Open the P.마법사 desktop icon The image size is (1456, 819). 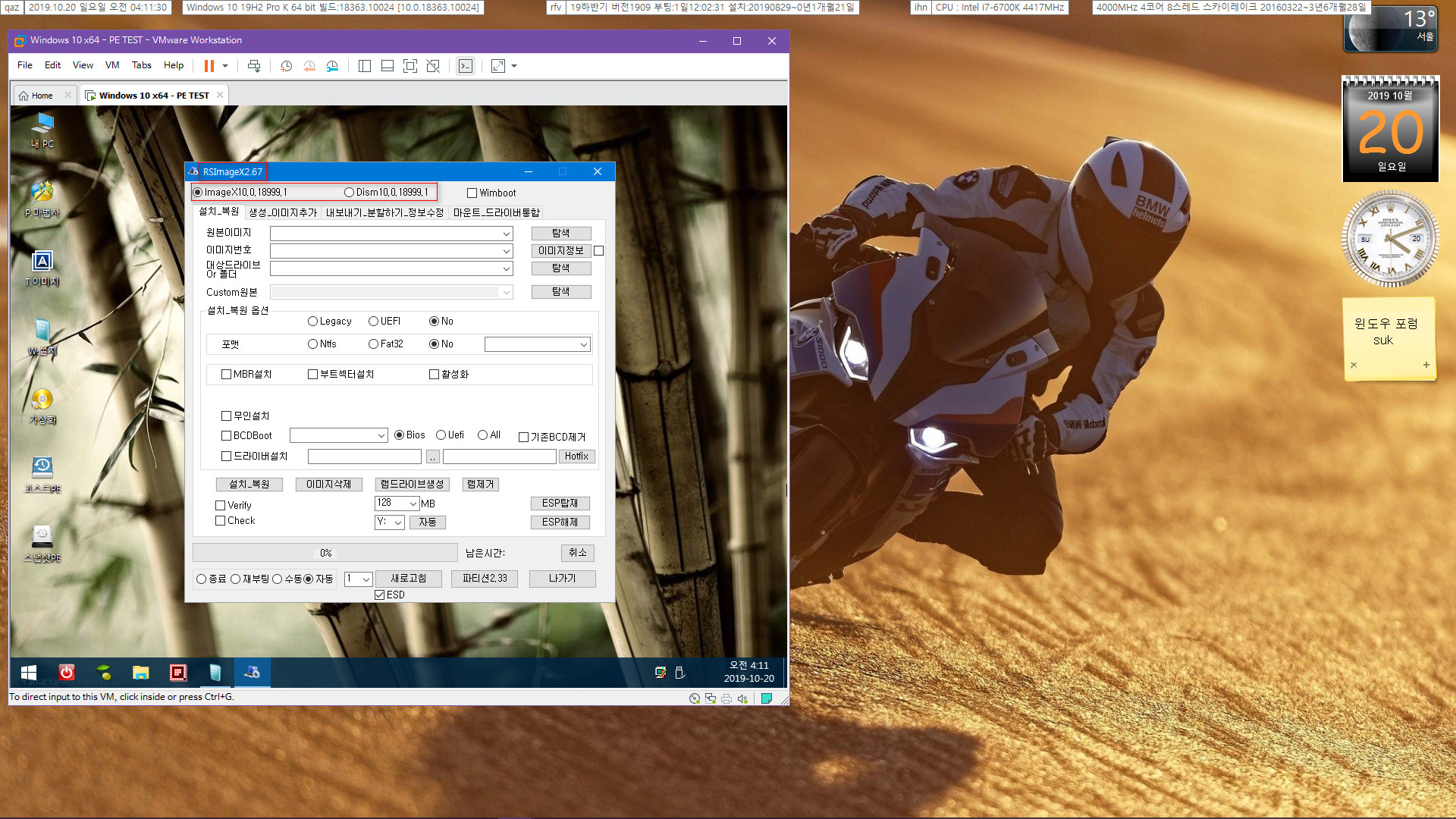pos(42,199)
